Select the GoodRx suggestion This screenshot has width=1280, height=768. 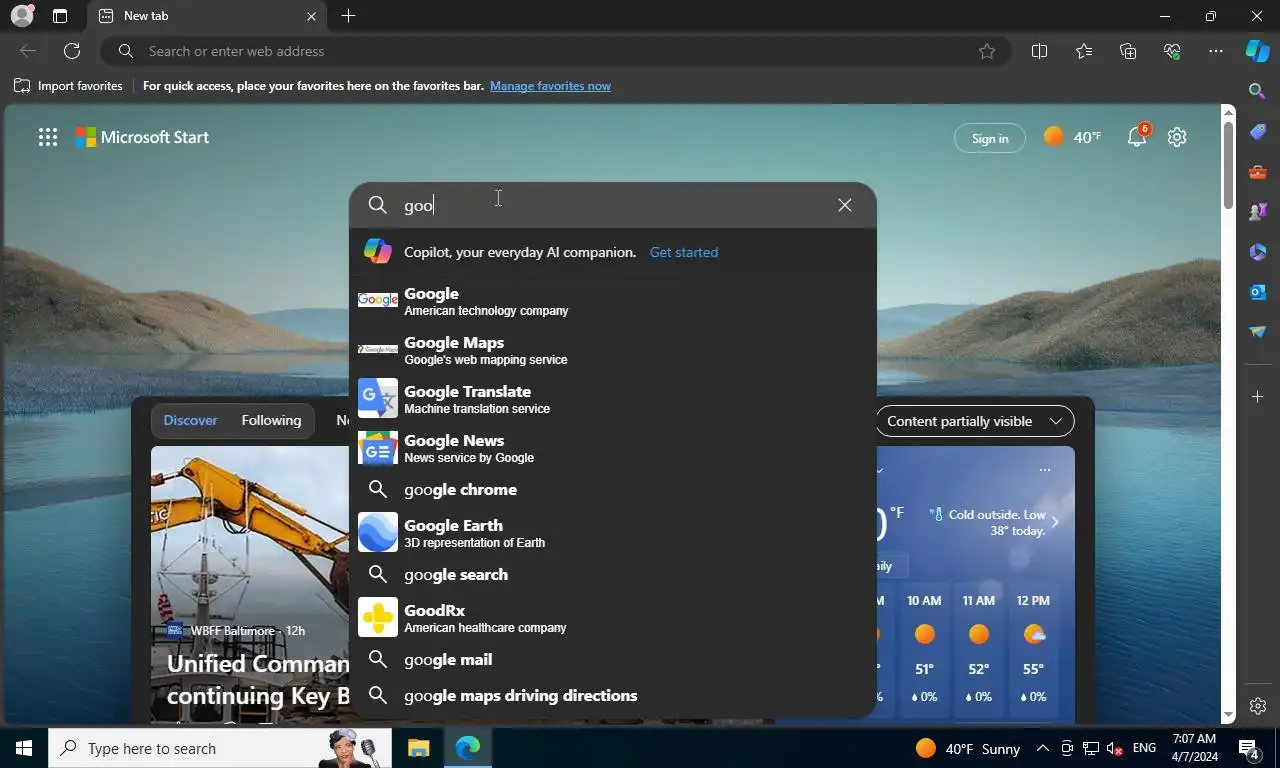613,618
